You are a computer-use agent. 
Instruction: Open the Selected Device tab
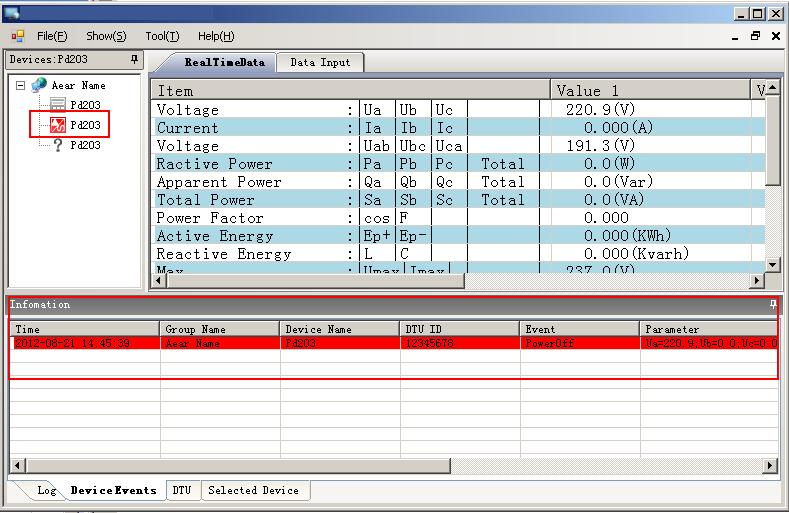pyautogui.click(x=253, y=490)
